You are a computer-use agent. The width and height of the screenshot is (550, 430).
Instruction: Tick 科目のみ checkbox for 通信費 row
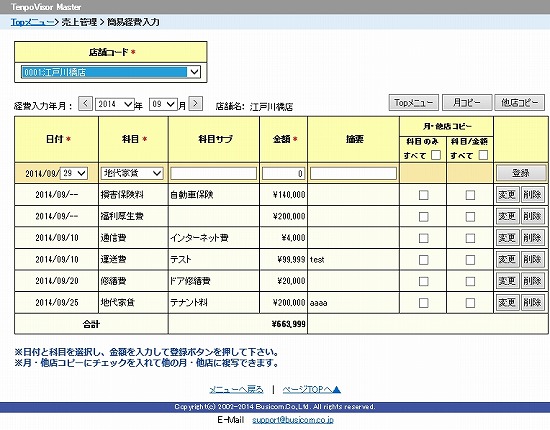pos(424,238)
